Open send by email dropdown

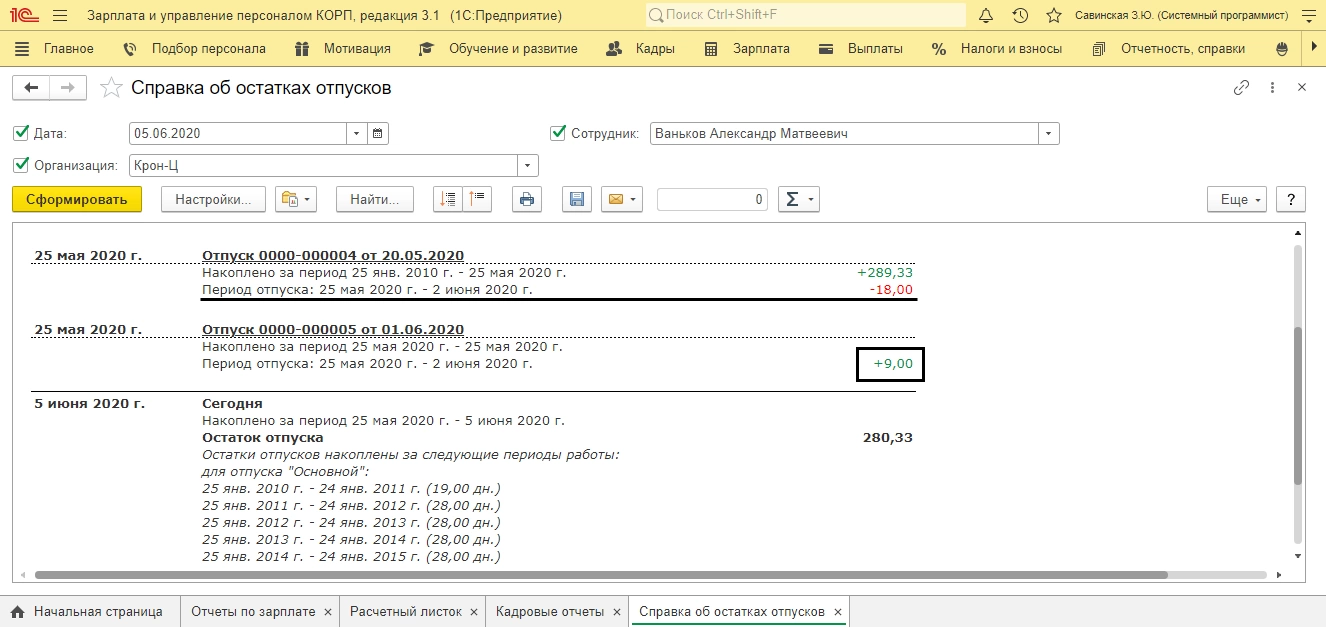point(621,199)
